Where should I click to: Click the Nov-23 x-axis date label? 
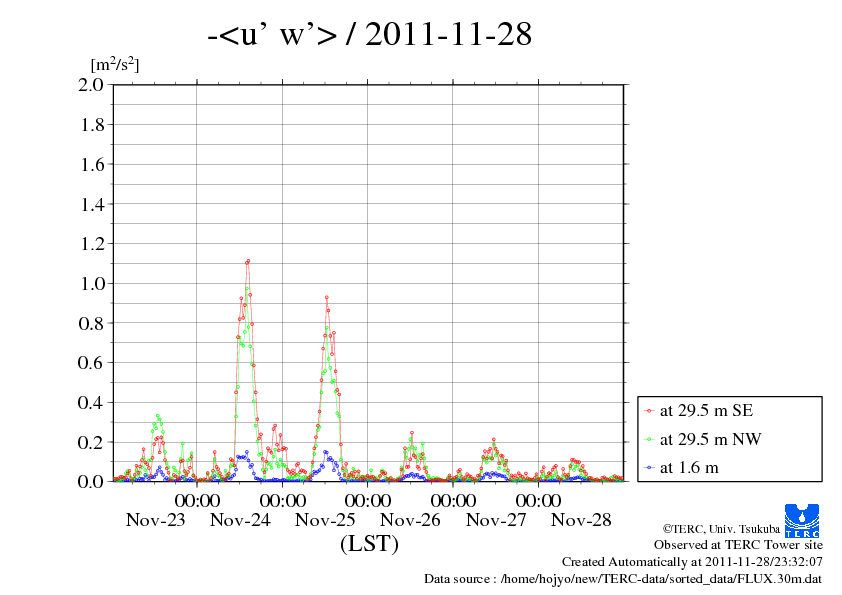pos(155,520)
